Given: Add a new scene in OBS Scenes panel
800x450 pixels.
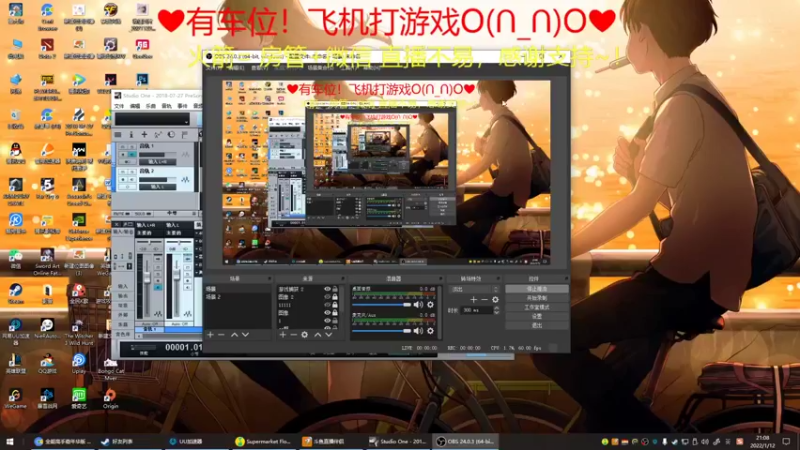Looking at the screenshot, I should point(210,335).
